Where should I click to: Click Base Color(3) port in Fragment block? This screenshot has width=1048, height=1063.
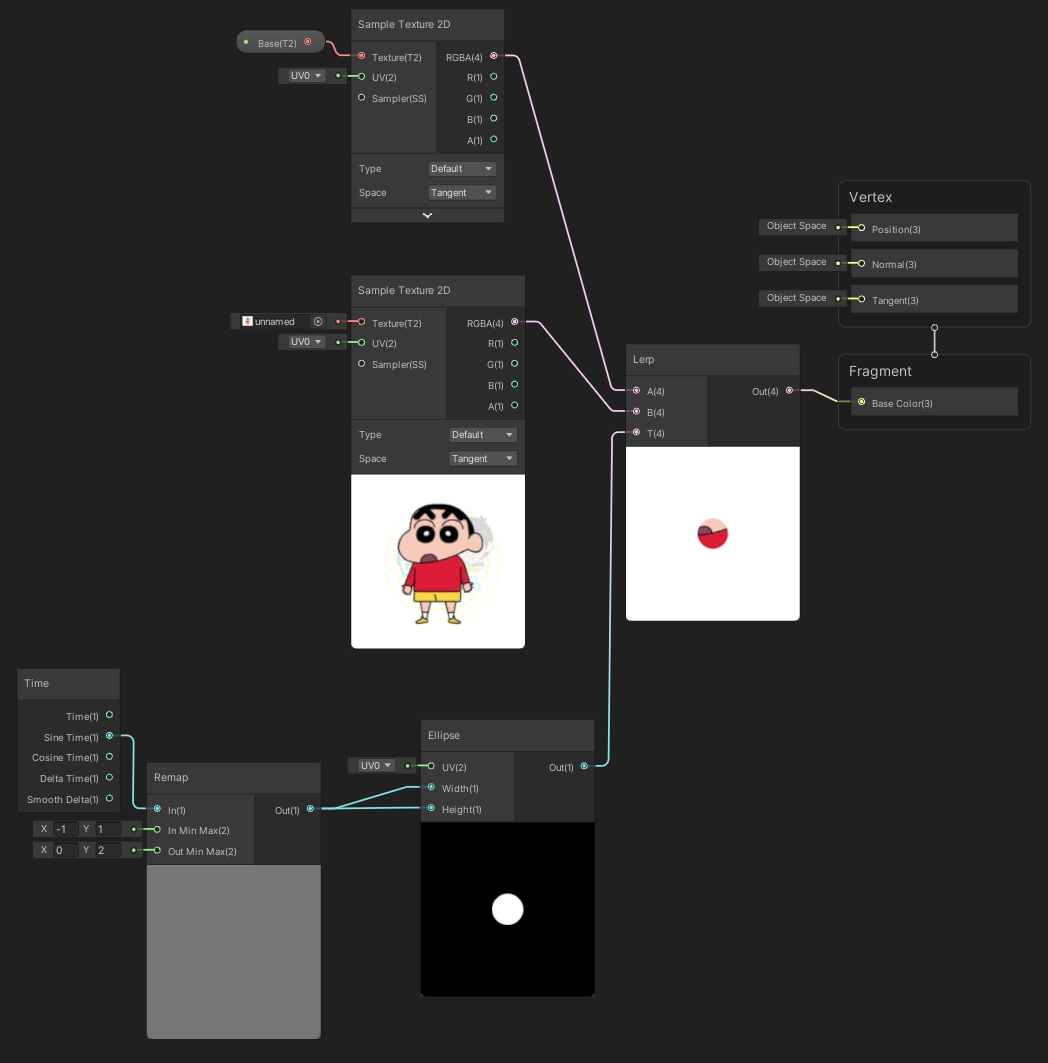click(x=862, y=402)
